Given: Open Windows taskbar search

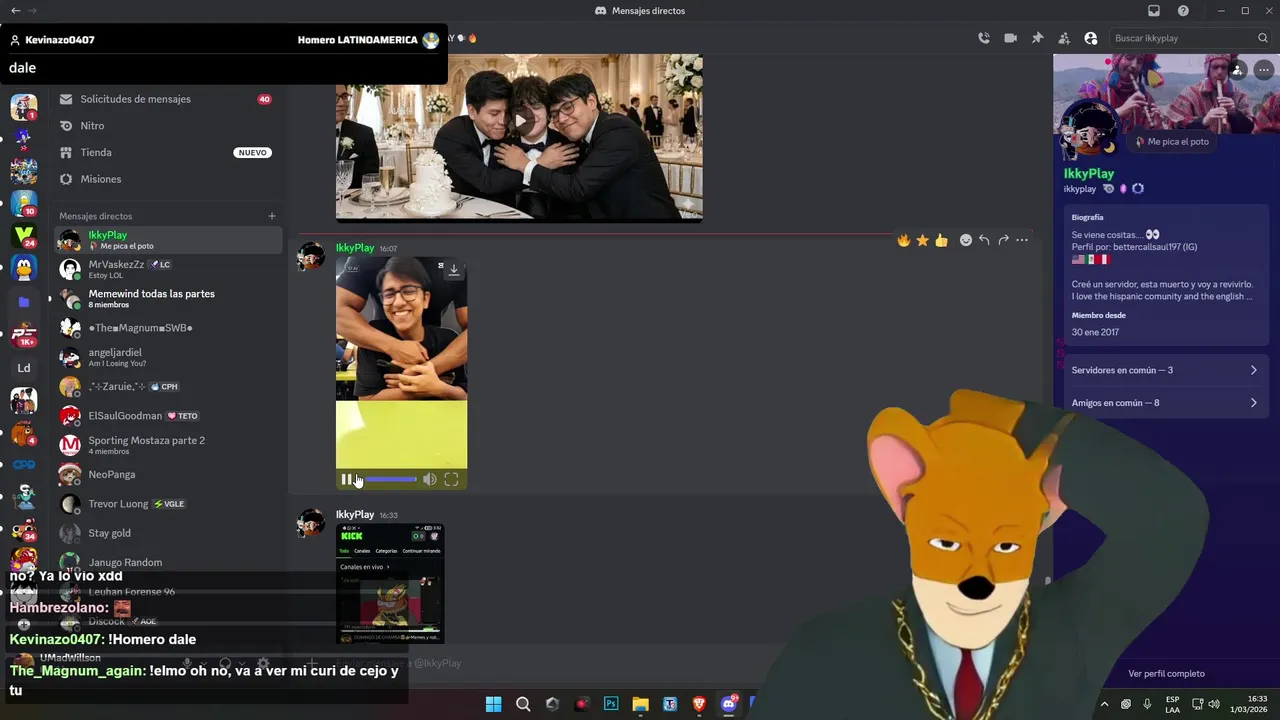Looking at the screenshot, I should tap(523, 704).
